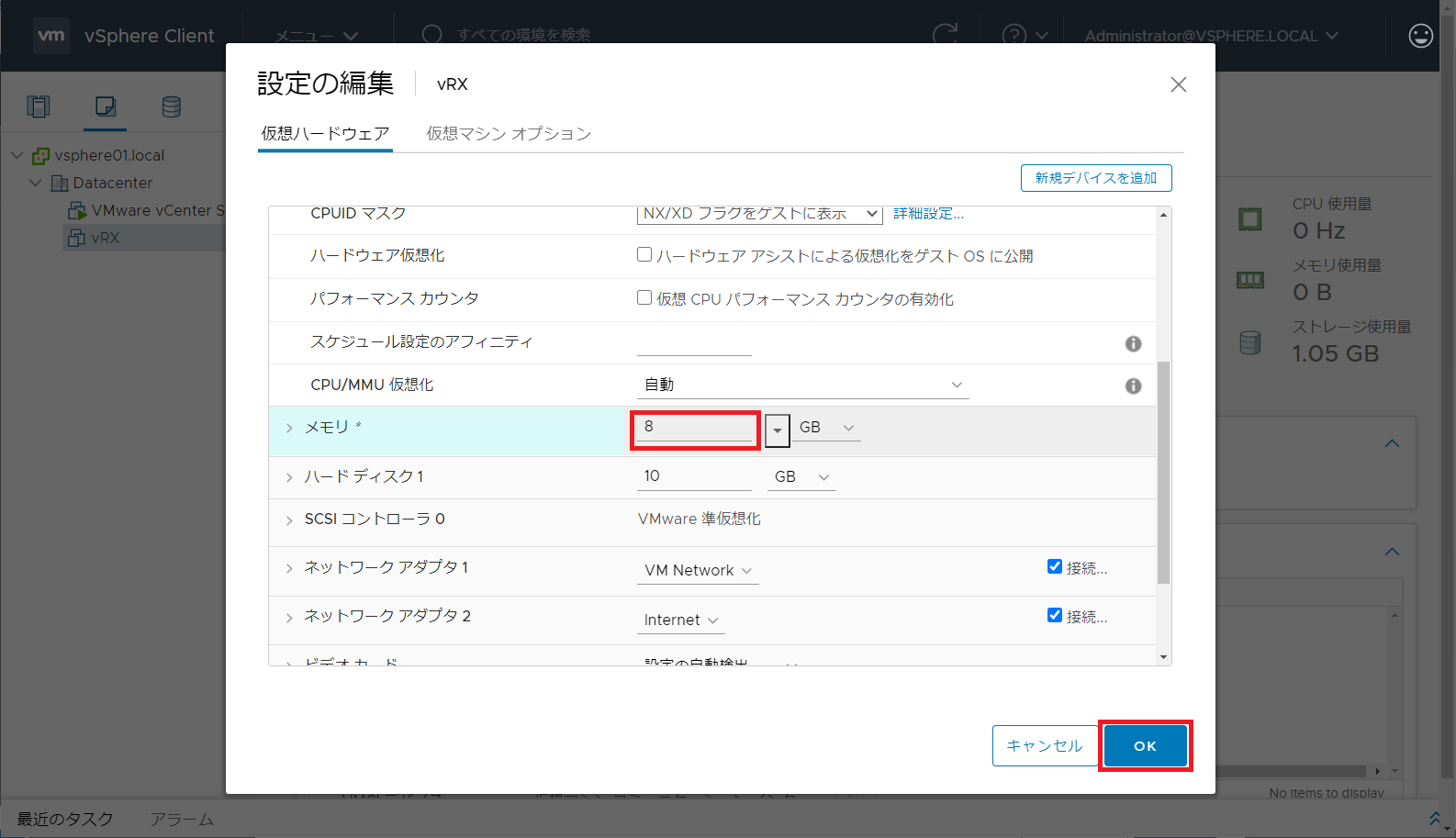1456x838 pixels.
Task: Open the main menu dropdown in header
Action: (317, 36)
